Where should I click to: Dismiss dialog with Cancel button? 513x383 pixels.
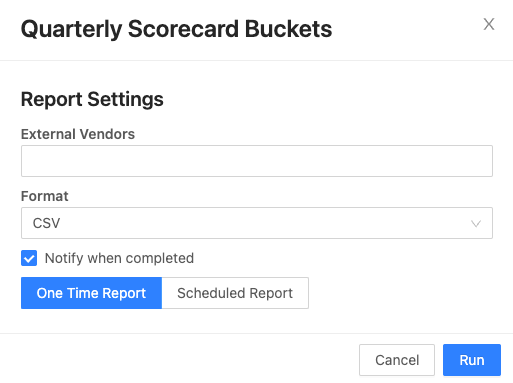pos(397,360)
